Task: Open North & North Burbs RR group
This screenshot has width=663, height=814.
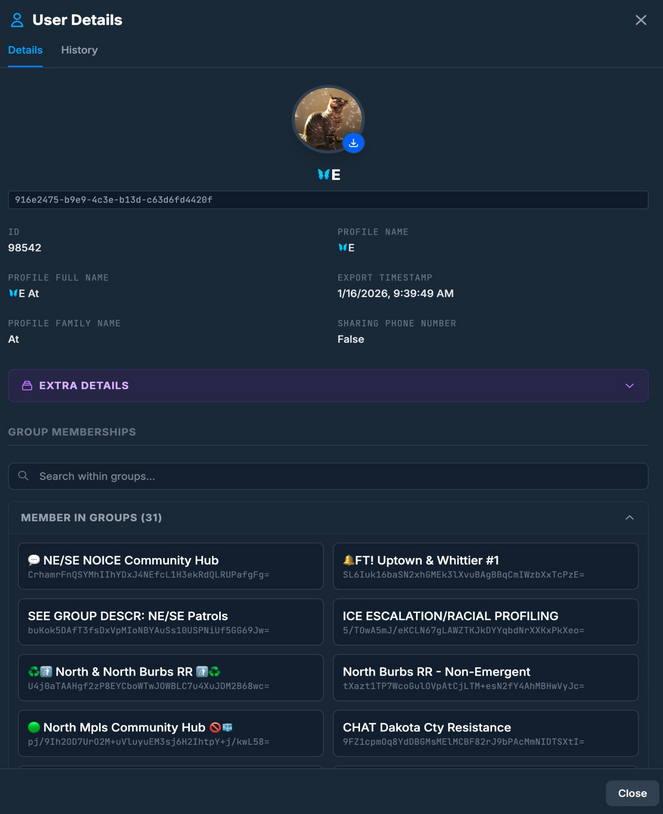Action: 171,677
